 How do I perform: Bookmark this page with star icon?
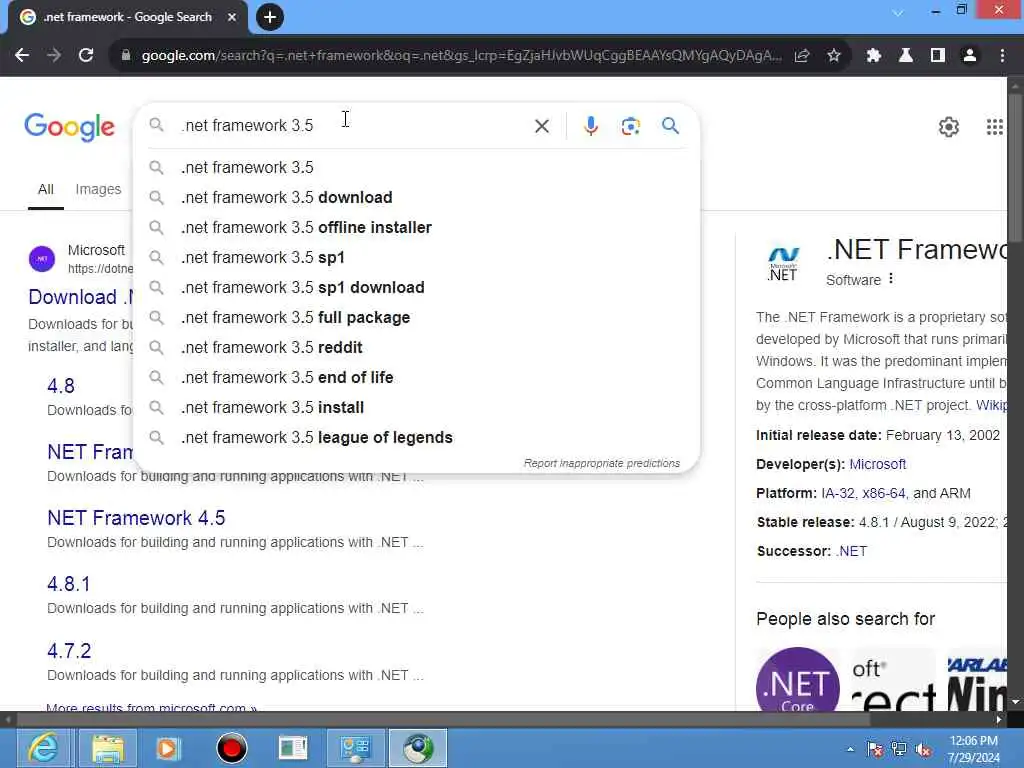(834, 56)
